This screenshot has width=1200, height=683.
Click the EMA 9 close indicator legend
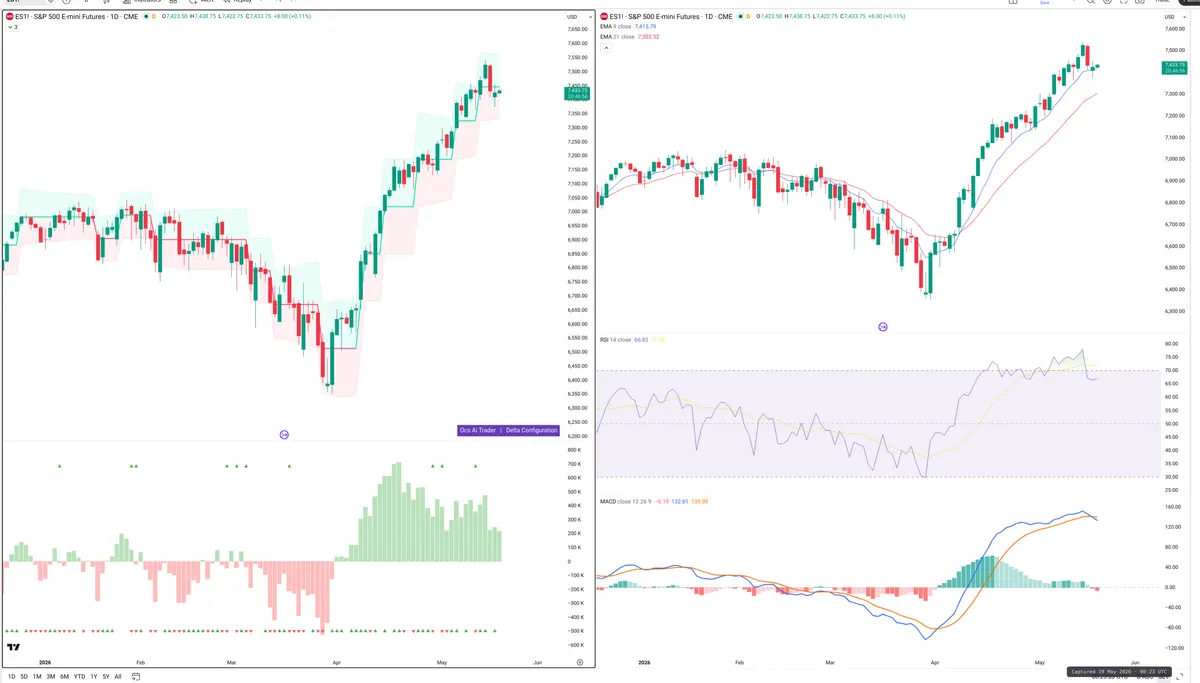pyautogui.click(x=617, y=27)
